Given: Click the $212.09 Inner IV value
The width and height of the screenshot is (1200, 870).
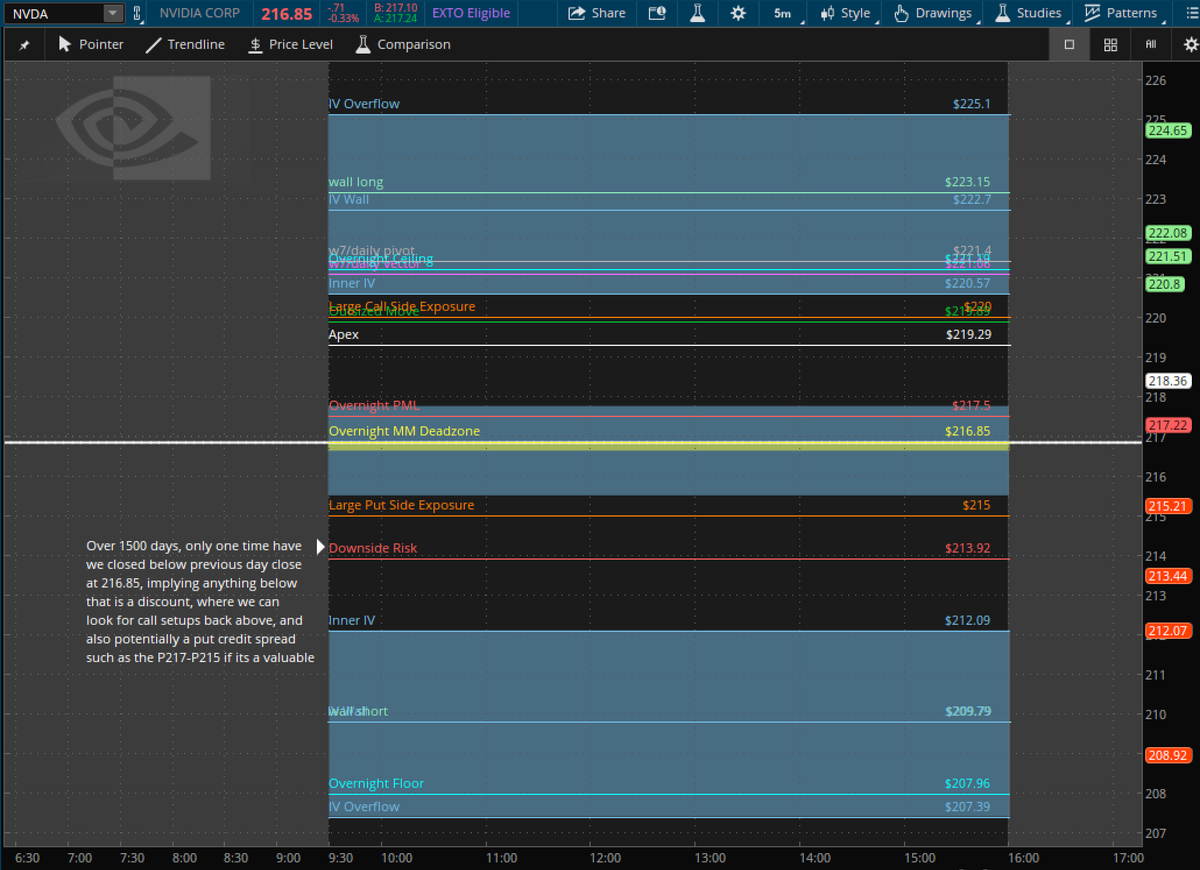Looking at the screenshot, I should 967,620.
